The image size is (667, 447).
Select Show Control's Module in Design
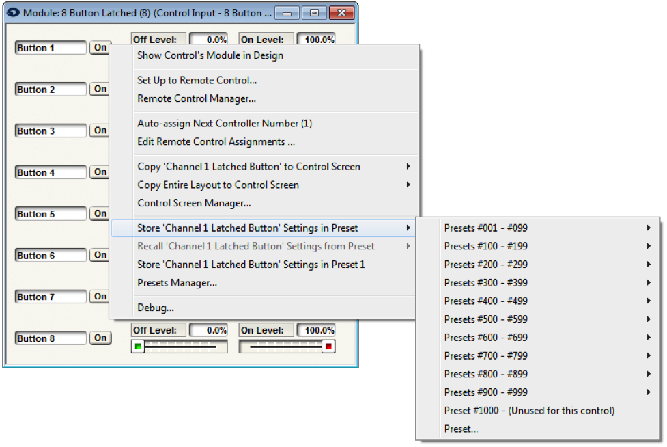click(264, 56)
